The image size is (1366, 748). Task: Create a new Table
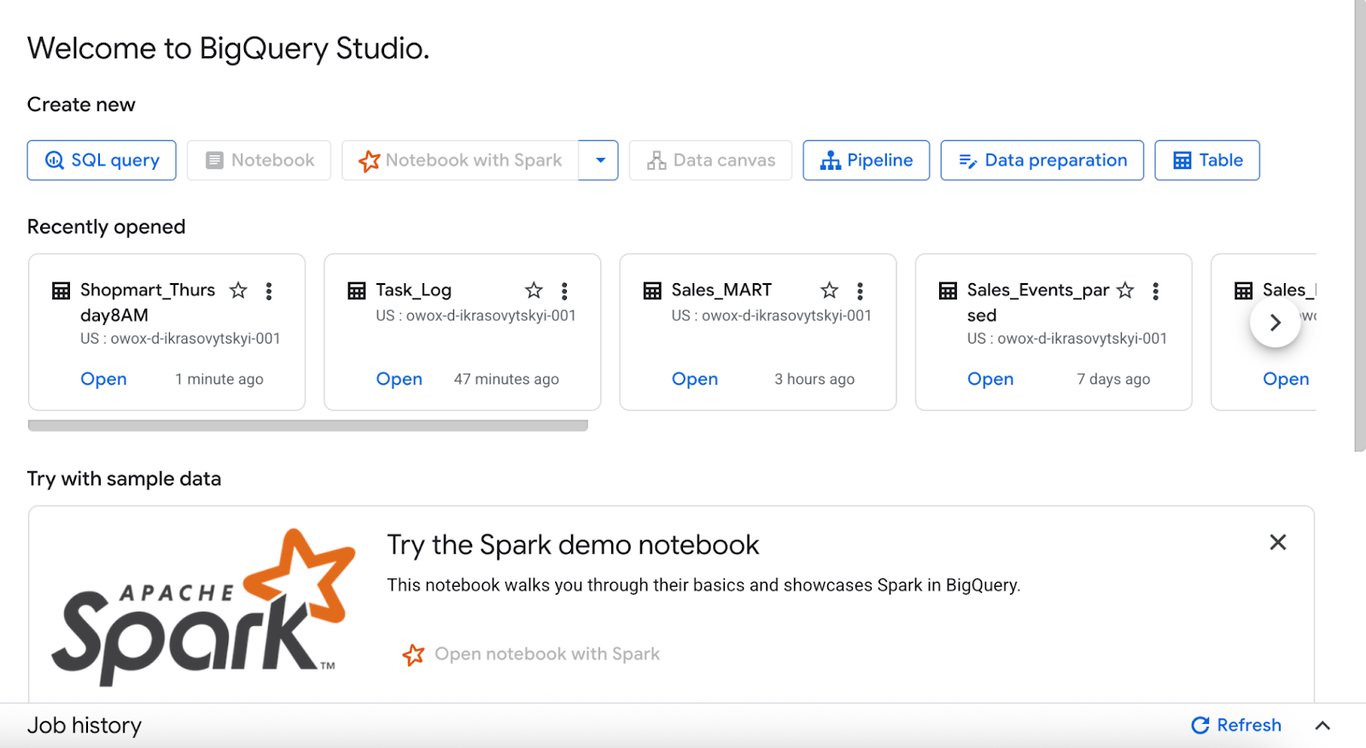(x=1207, y=160)
